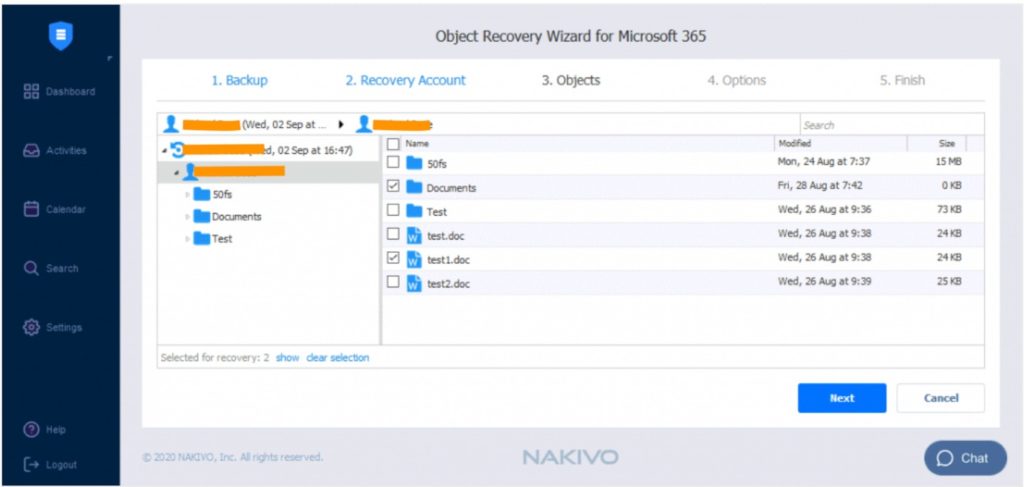Click the Test folder icon in tree
The width and height of the screenshot is (1024, 487).
tap(202, 238)
